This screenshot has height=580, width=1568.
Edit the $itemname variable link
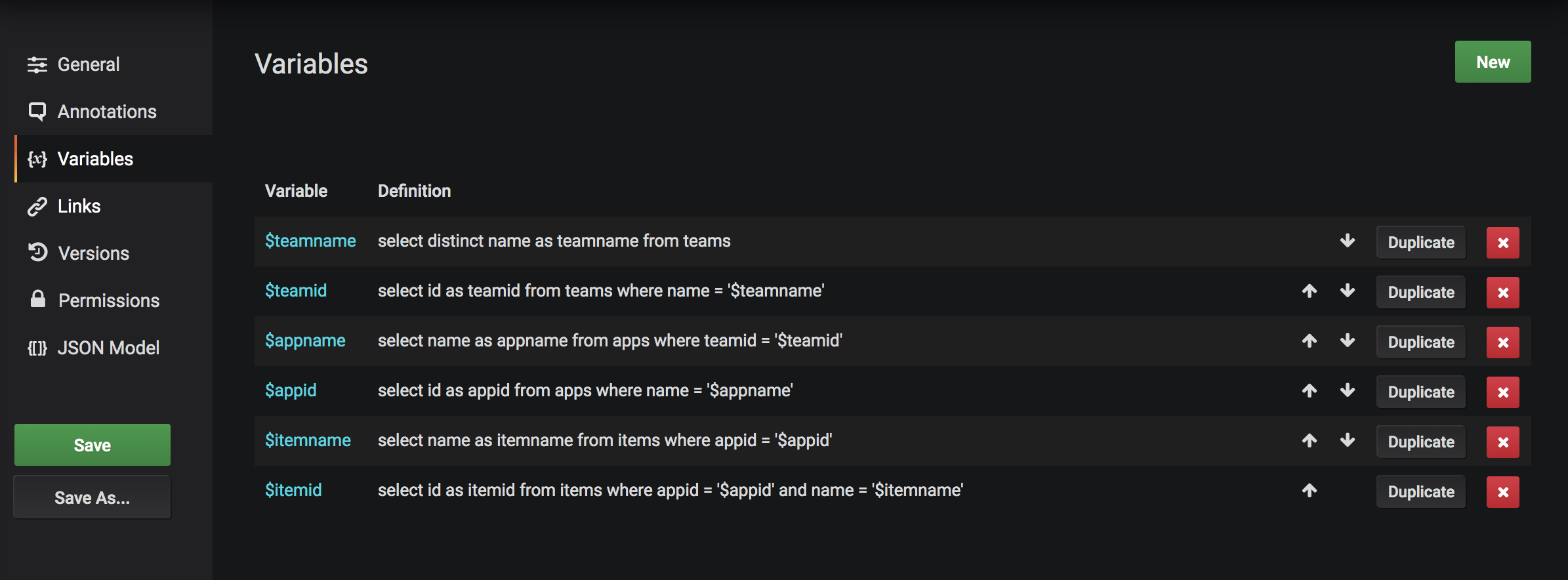coord(308,440)
